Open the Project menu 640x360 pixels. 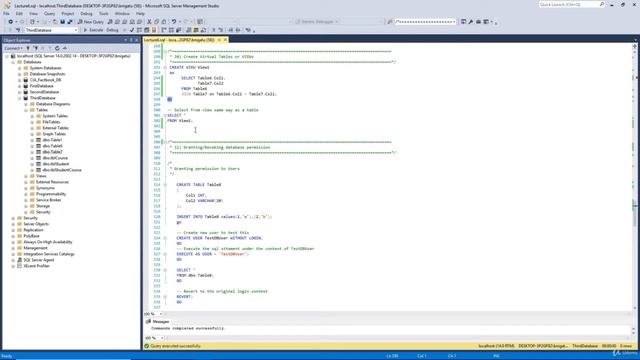coord(68,13)
